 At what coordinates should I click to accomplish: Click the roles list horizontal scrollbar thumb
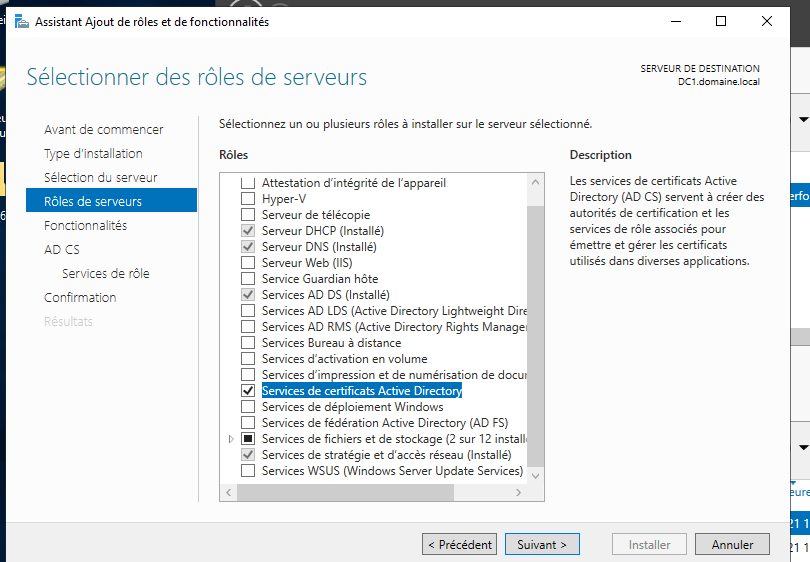coord(346,493)
